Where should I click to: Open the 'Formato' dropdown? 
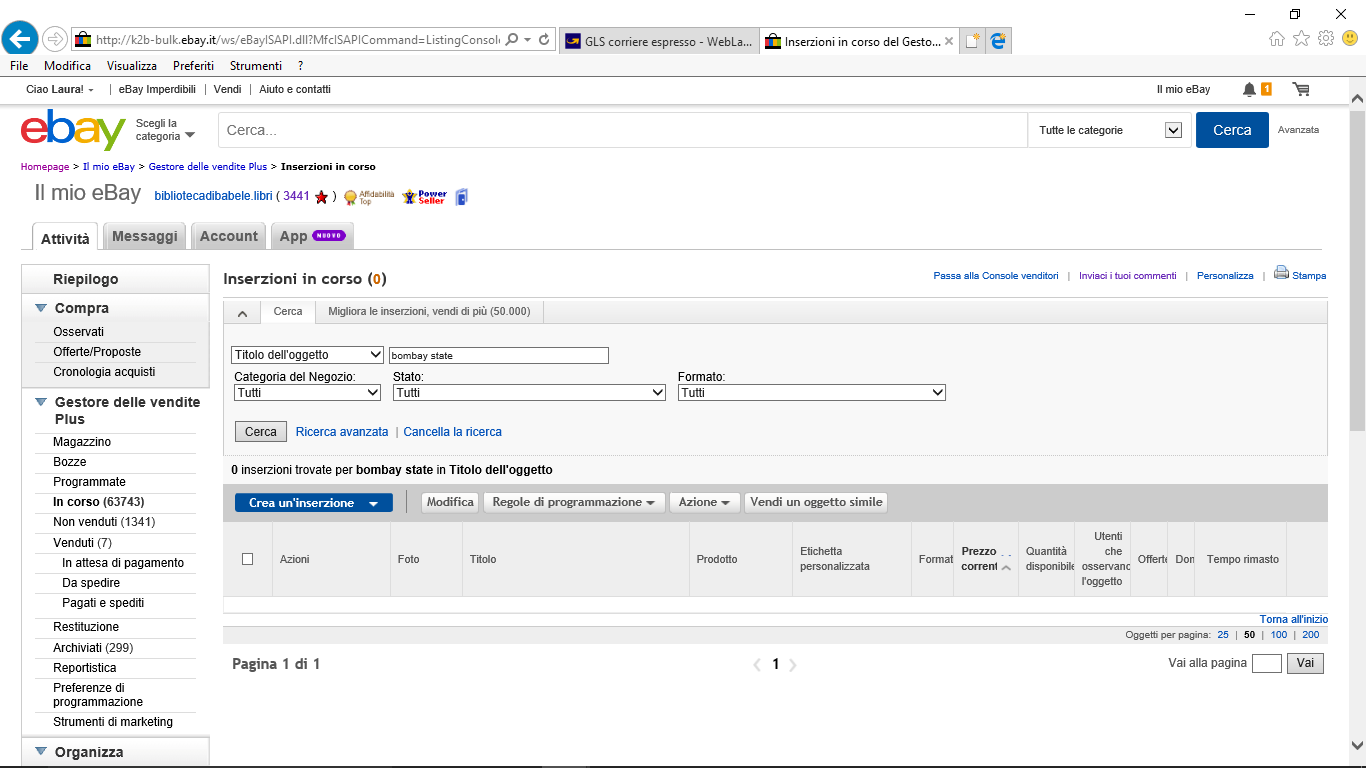[812, 393]
